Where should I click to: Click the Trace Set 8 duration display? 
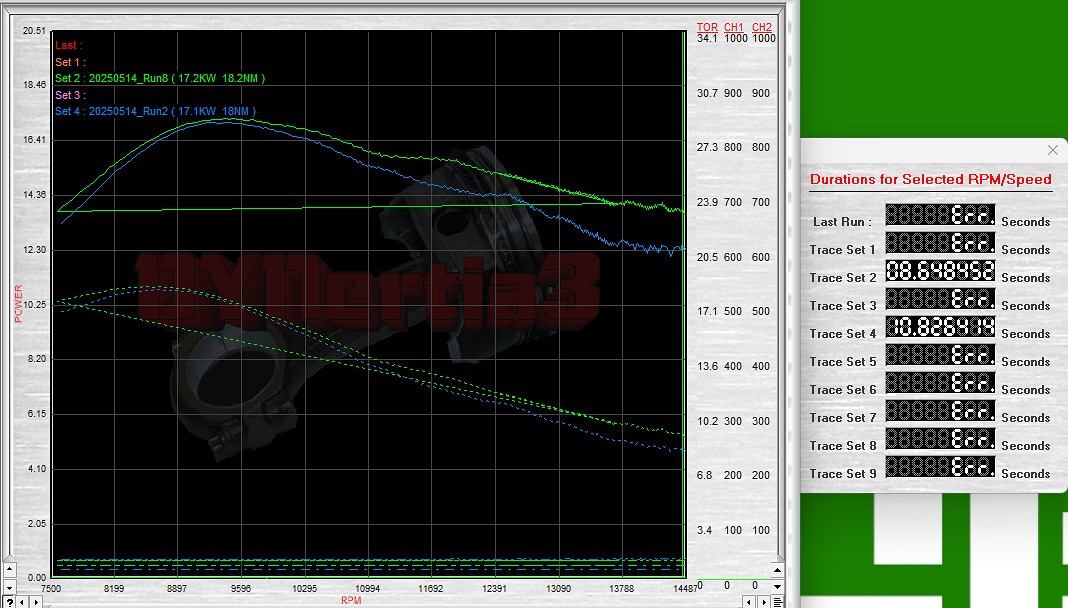pos(940,438)
